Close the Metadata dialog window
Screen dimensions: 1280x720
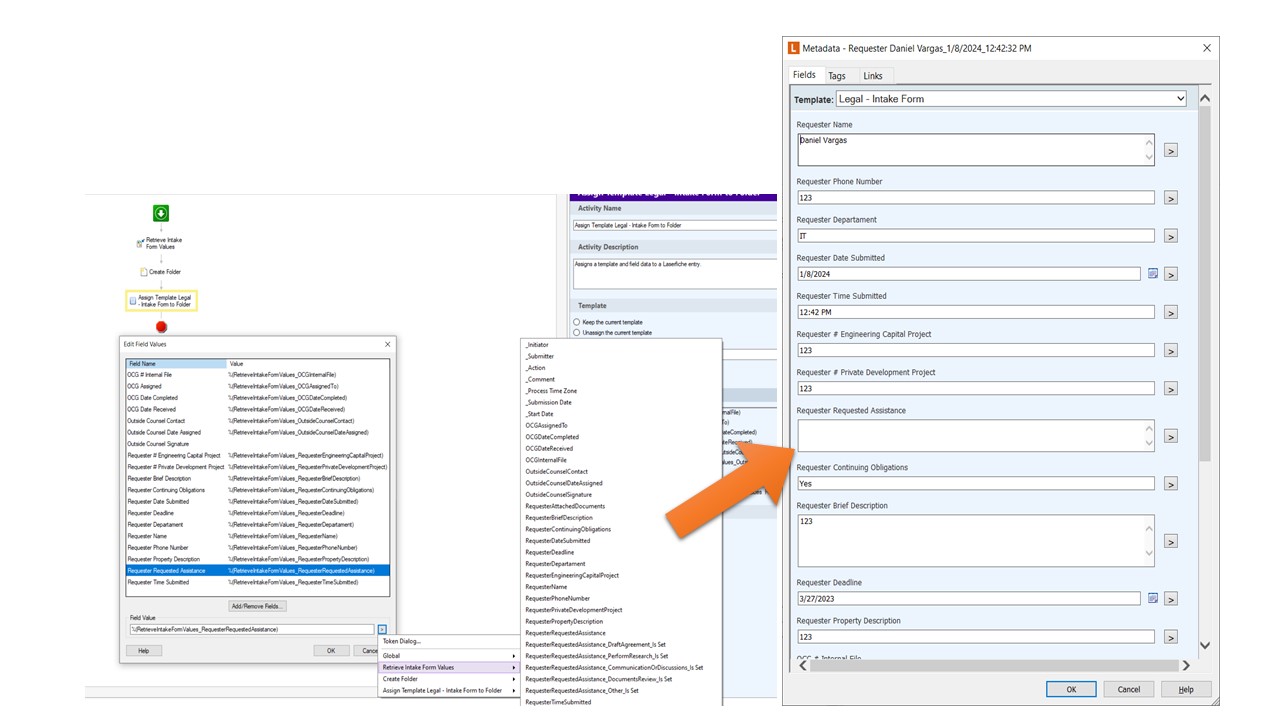[1207, 48]
